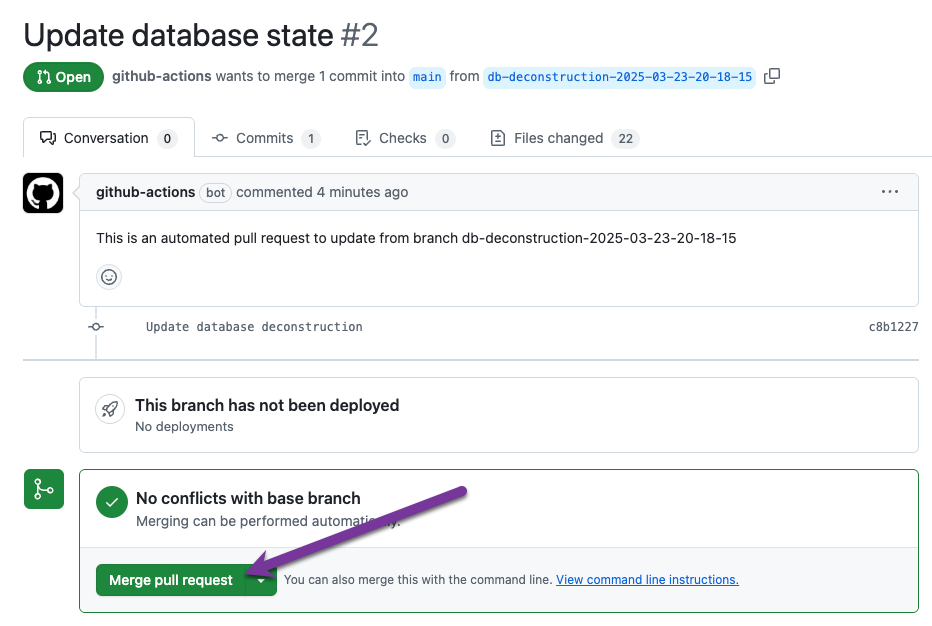The height and width of the screenshot is (626, 932).
Task: Open the main base branch link
Action: 427,77
